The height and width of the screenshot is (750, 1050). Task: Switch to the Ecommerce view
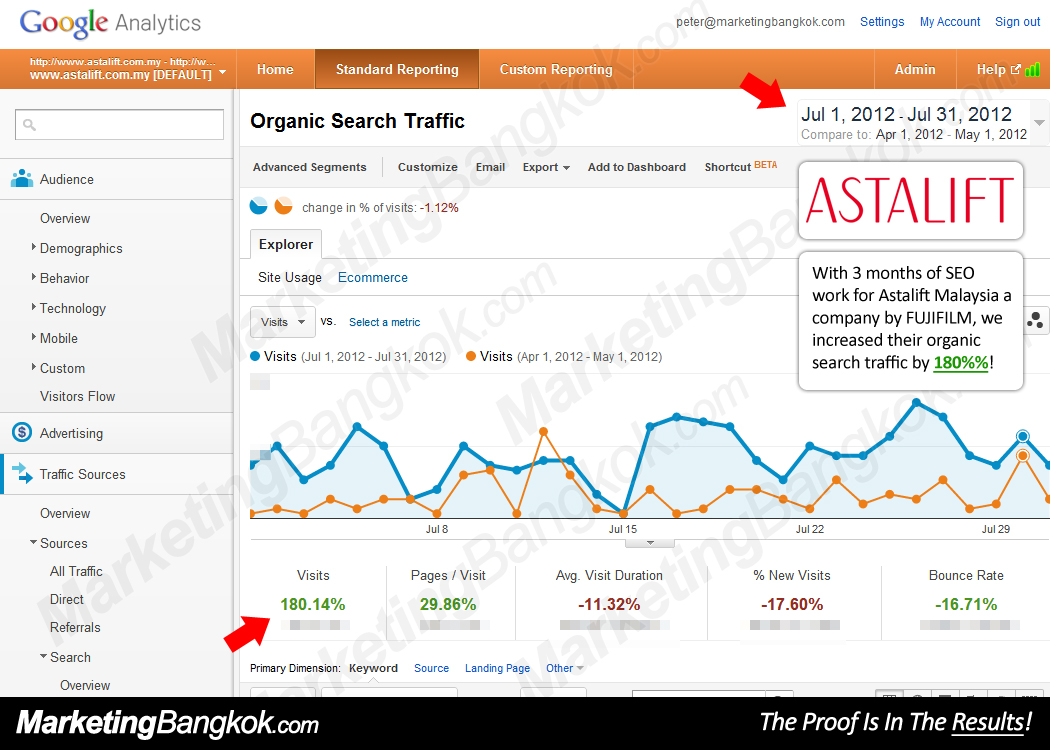coord(372,277)
